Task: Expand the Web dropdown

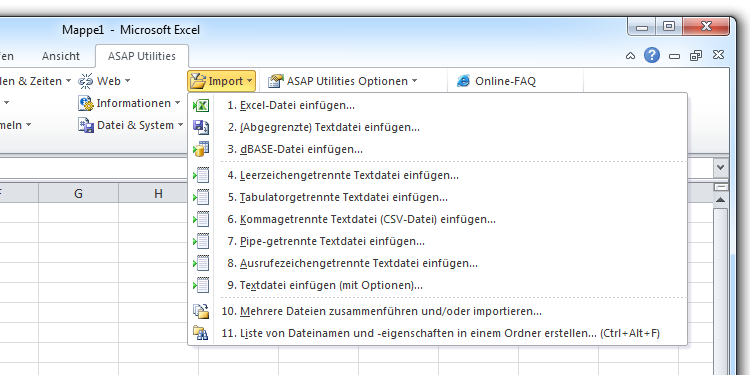Action: click(127, 81)
